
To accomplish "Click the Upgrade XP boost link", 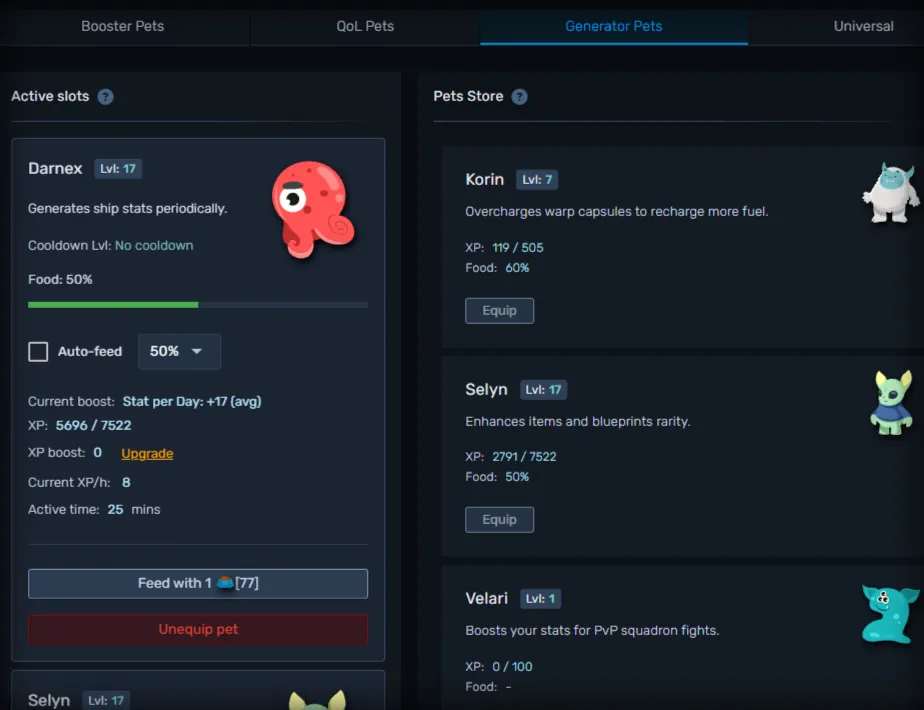I will (147, 454).
